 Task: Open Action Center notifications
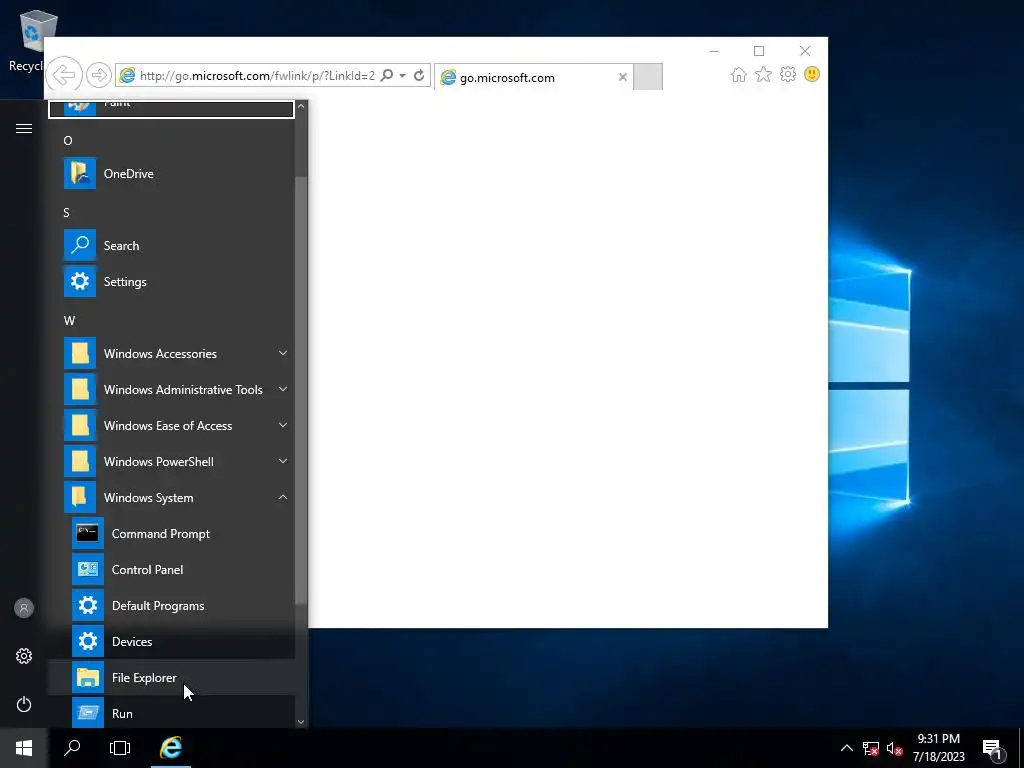point(992,748)
